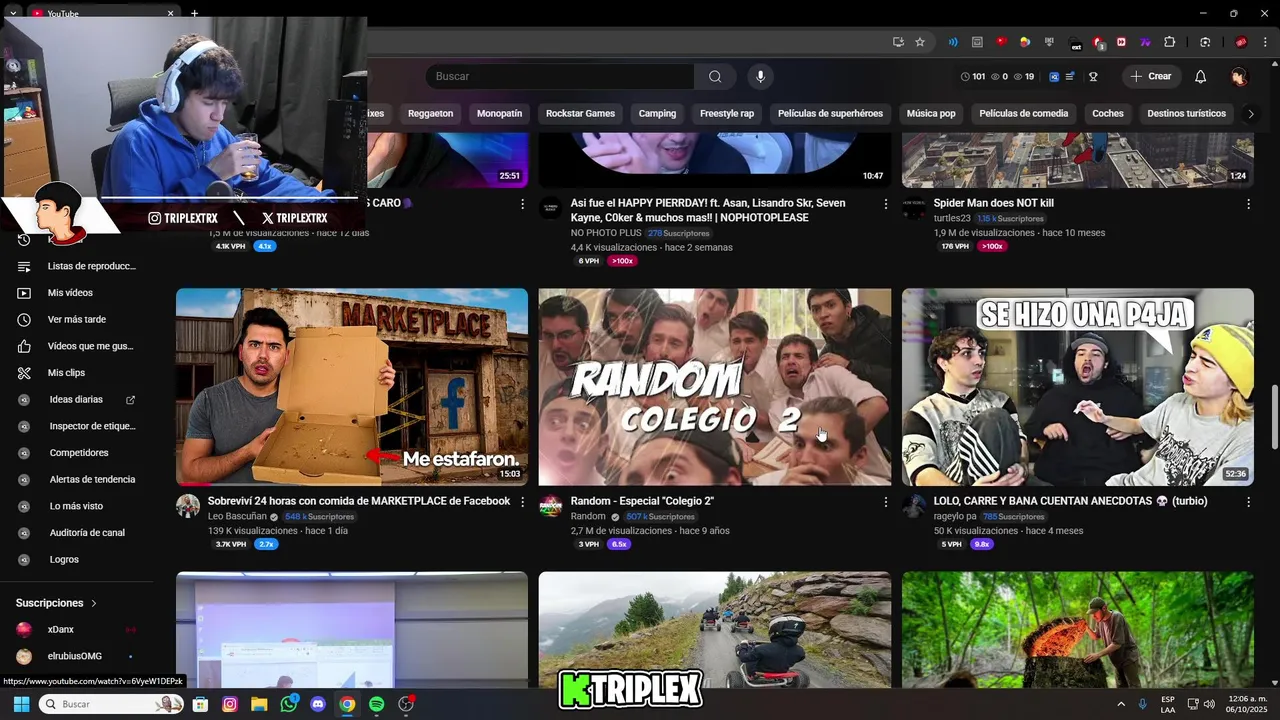Open Ver más tarde in sidebar
Viewport: 1280px width, 720px height.
(78, 320)
